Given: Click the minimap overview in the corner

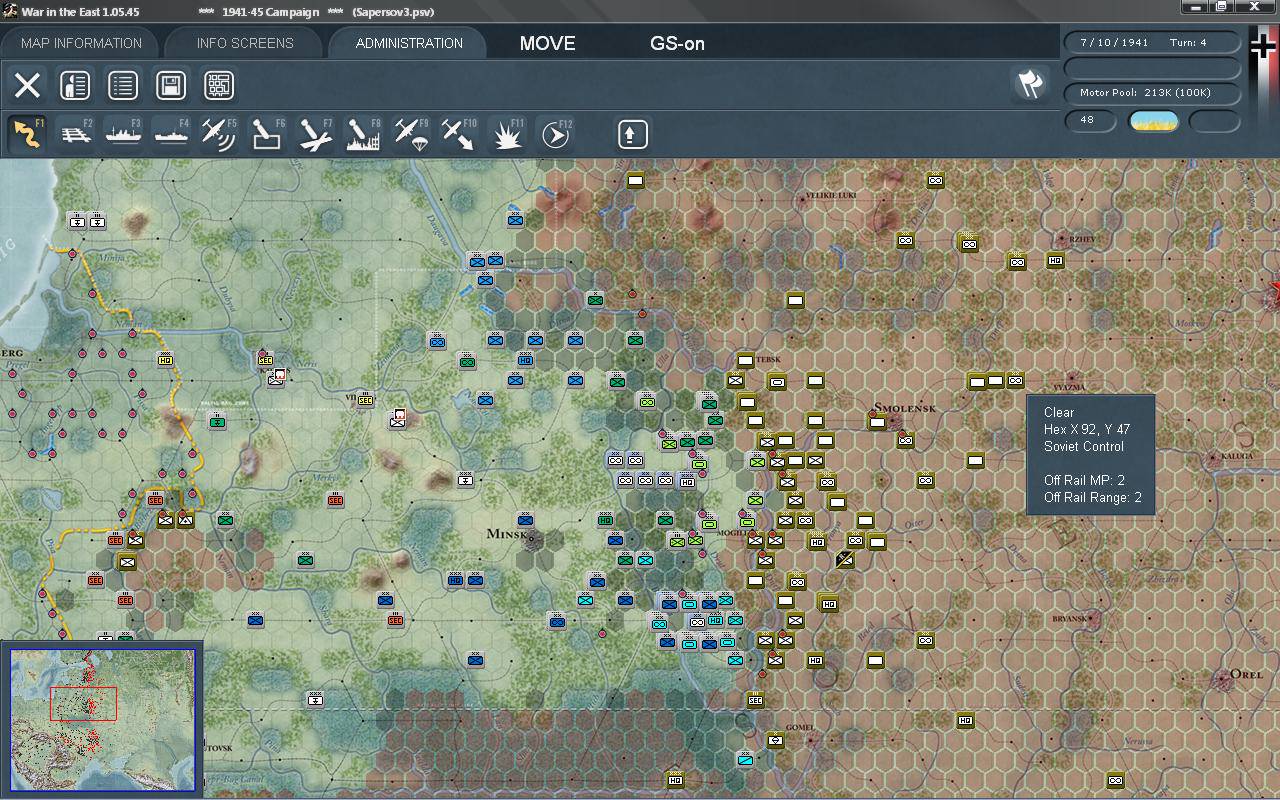Looking at the screenshot, I should coord(103,720).
